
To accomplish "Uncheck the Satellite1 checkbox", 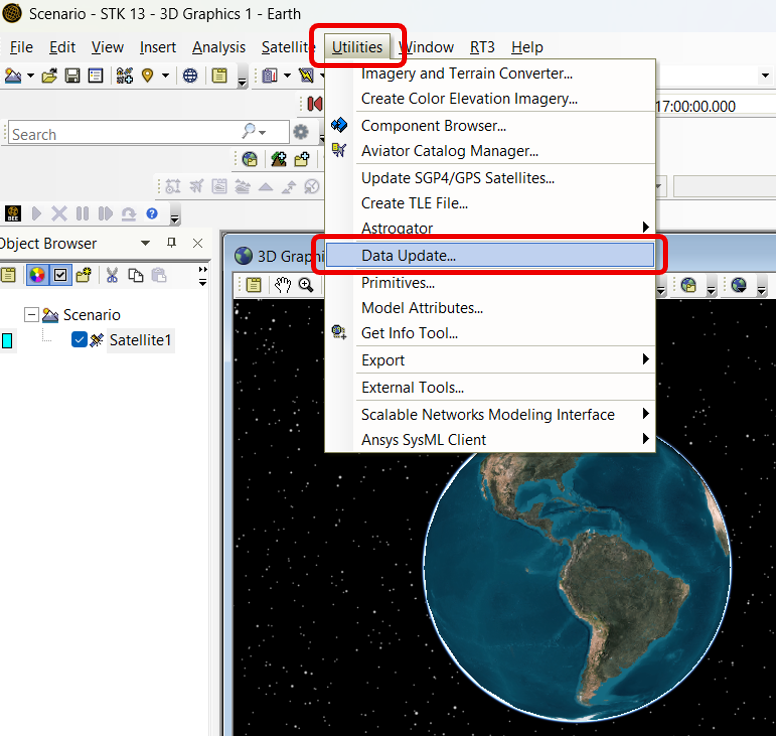I will point(80,340).
